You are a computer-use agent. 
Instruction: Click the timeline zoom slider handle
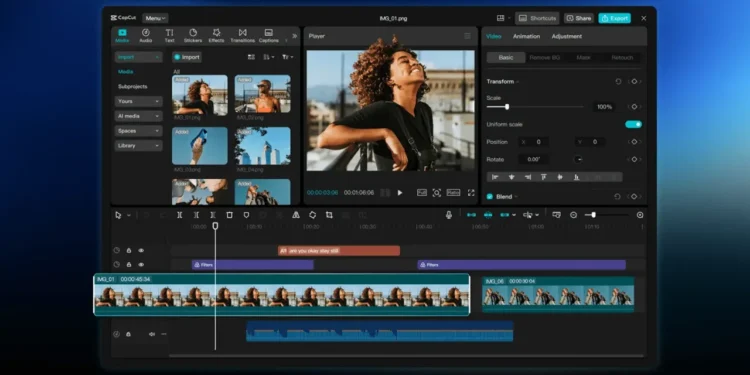click(x=593, y=215)
